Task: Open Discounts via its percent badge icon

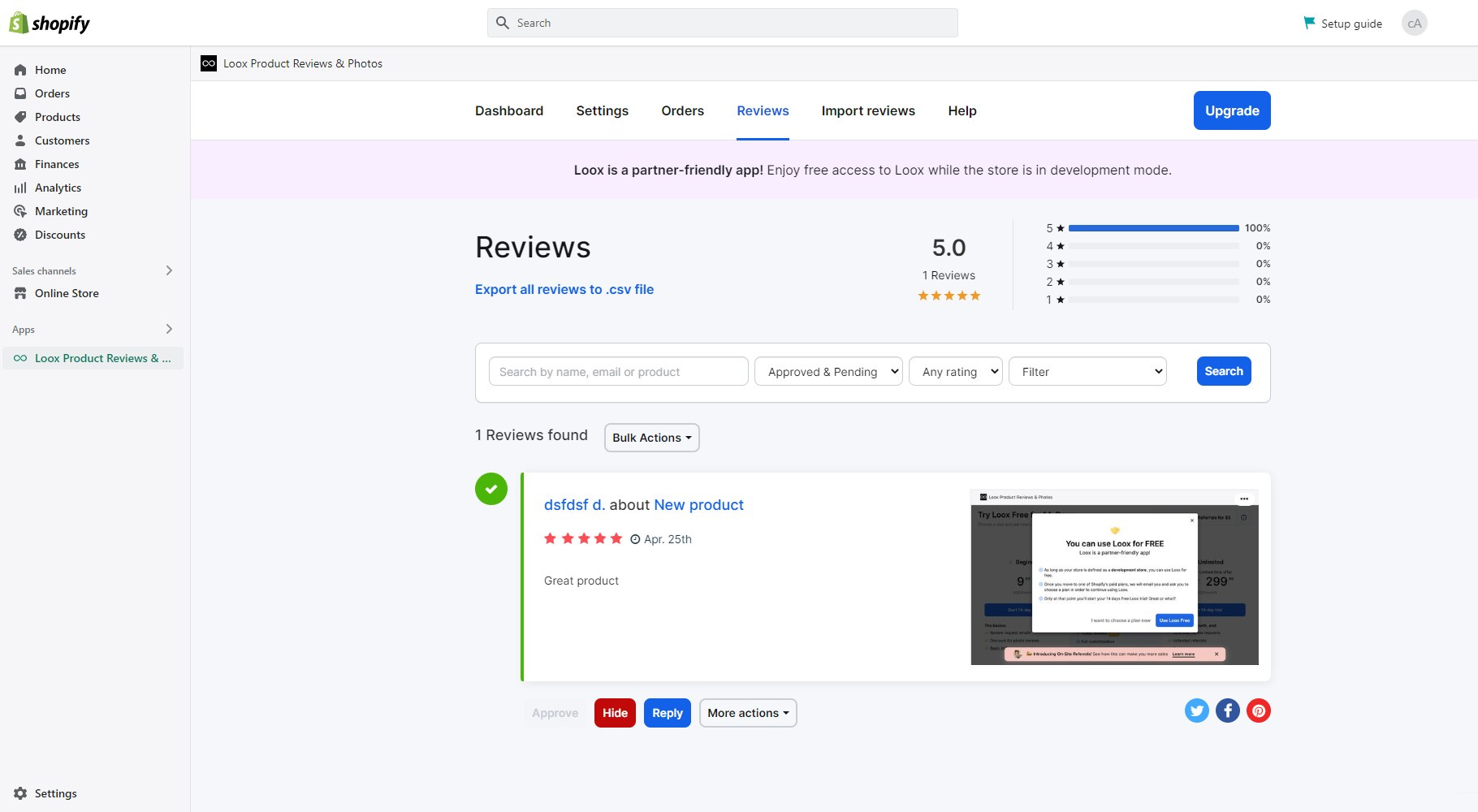Action: coord(20,235)
